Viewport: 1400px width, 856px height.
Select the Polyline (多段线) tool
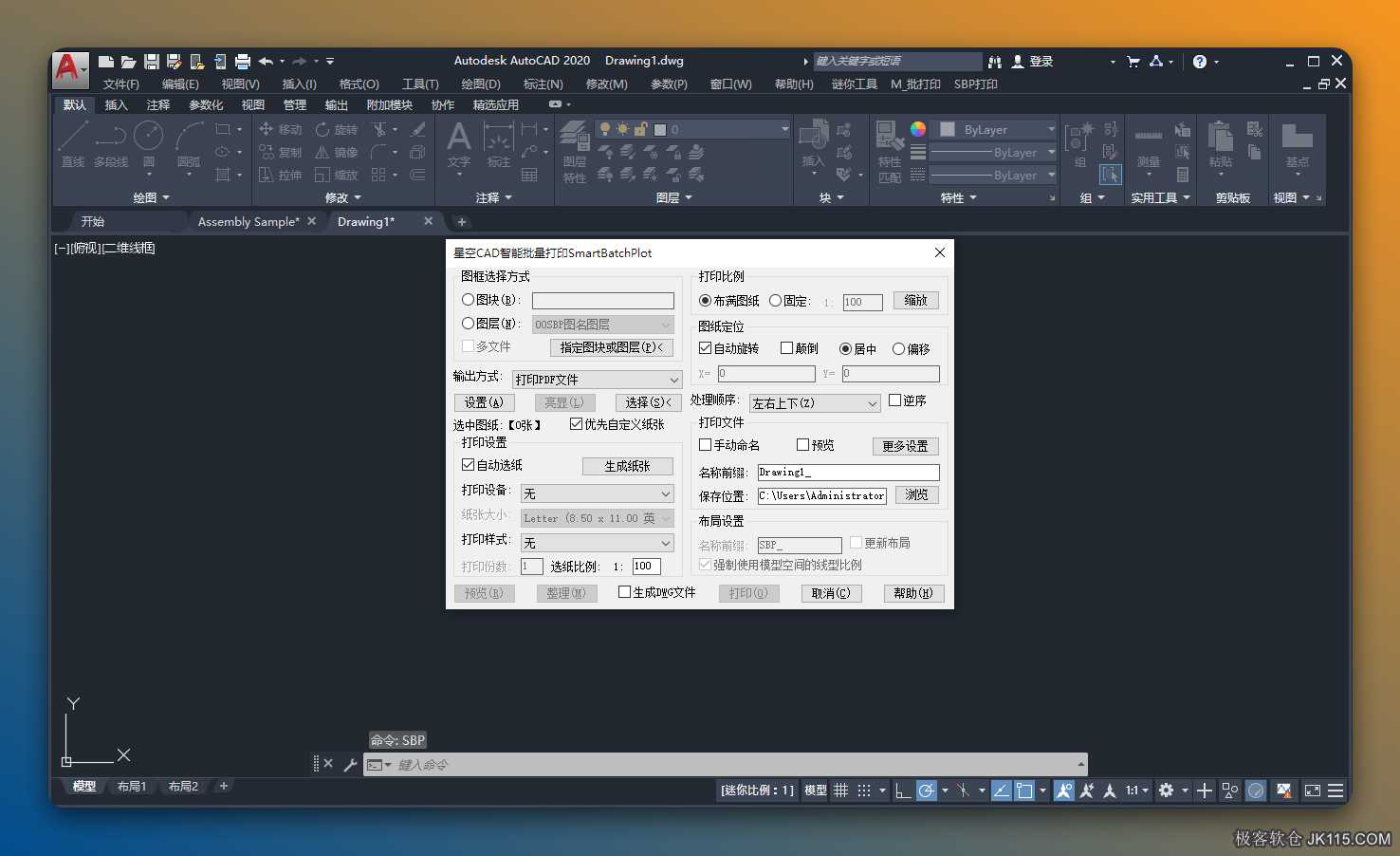pyautogui.click(x=111, y=144)
